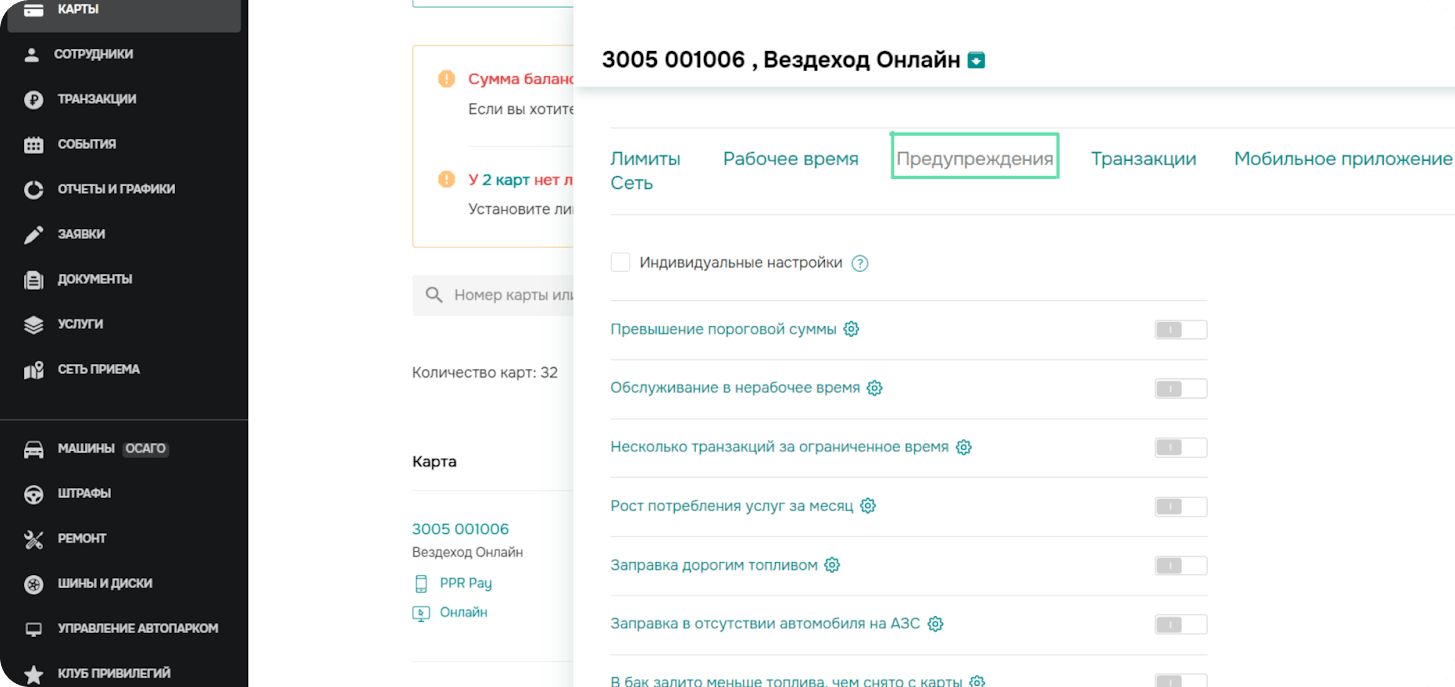Open the Транзакции tab in card panel
The image size is (1455, 687).
(1143, 159)
